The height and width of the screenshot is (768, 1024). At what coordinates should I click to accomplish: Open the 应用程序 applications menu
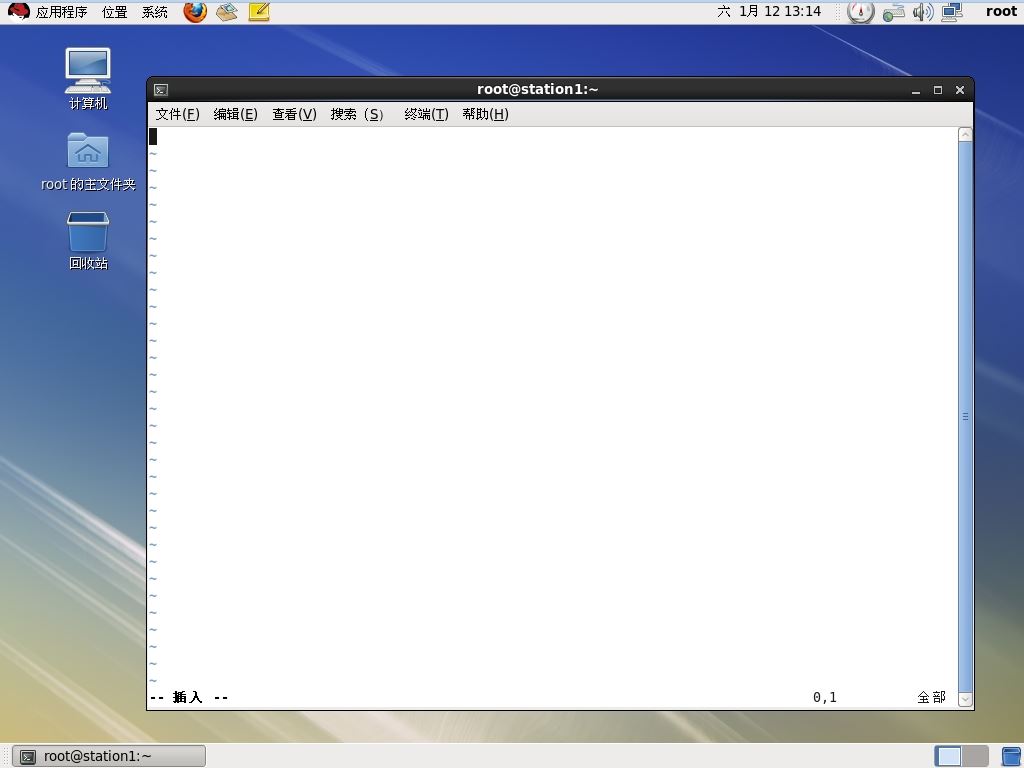[61, 12]
